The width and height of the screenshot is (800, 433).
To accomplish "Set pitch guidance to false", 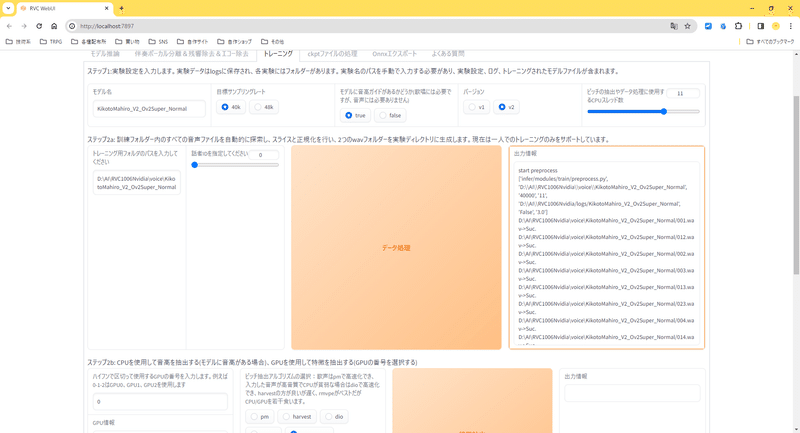I will pos(390,115).
